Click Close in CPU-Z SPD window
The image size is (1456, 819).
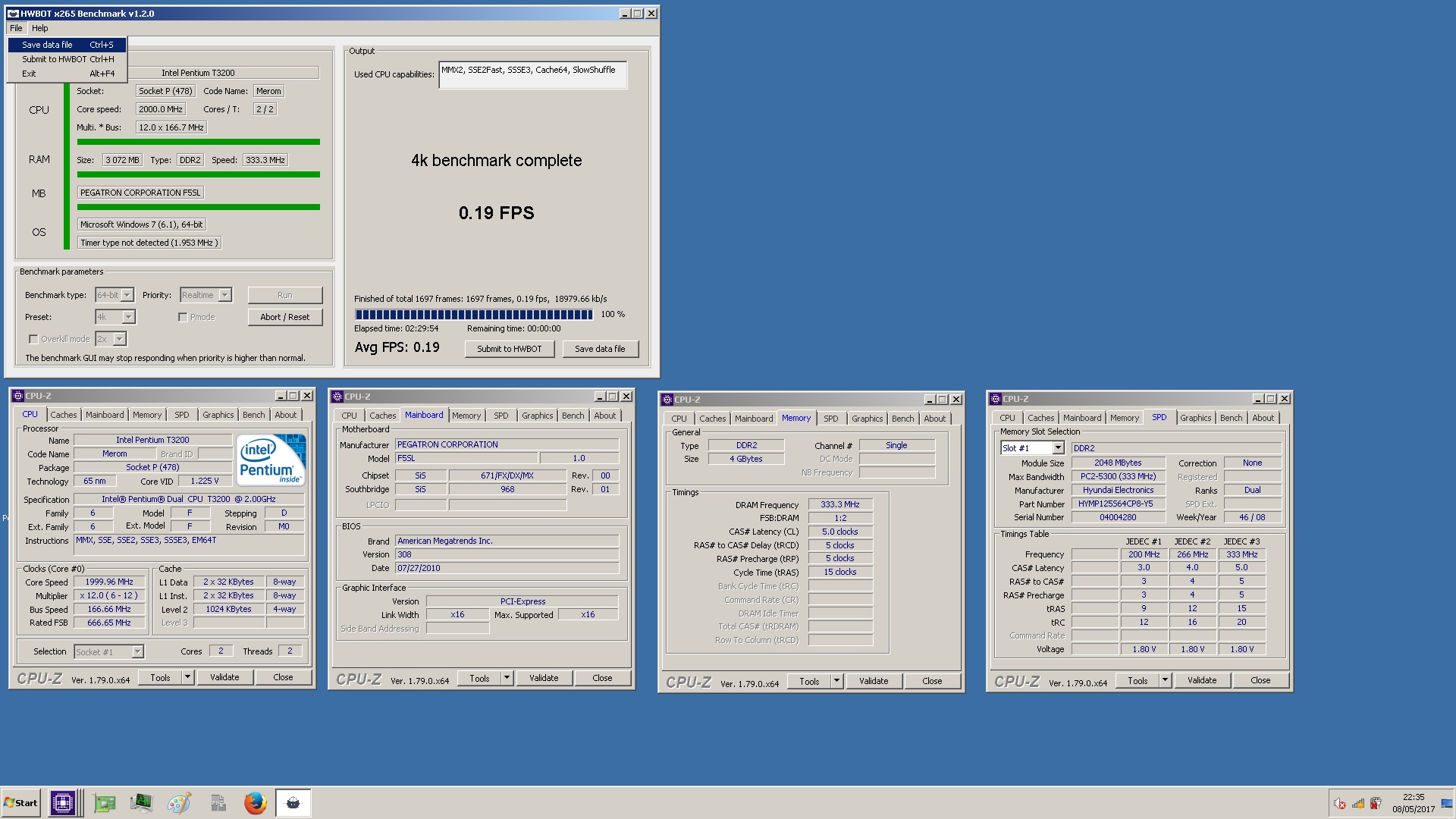click(x=1260, y=680)
